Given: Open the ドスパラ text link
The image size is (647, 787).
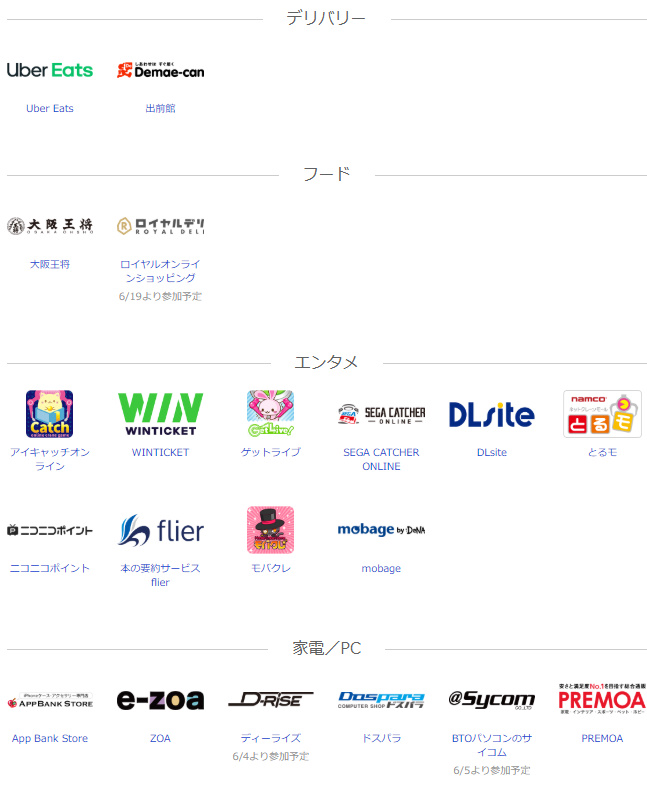Looking at the screenshot, I should pyautogui.click(x=381, y=738).
